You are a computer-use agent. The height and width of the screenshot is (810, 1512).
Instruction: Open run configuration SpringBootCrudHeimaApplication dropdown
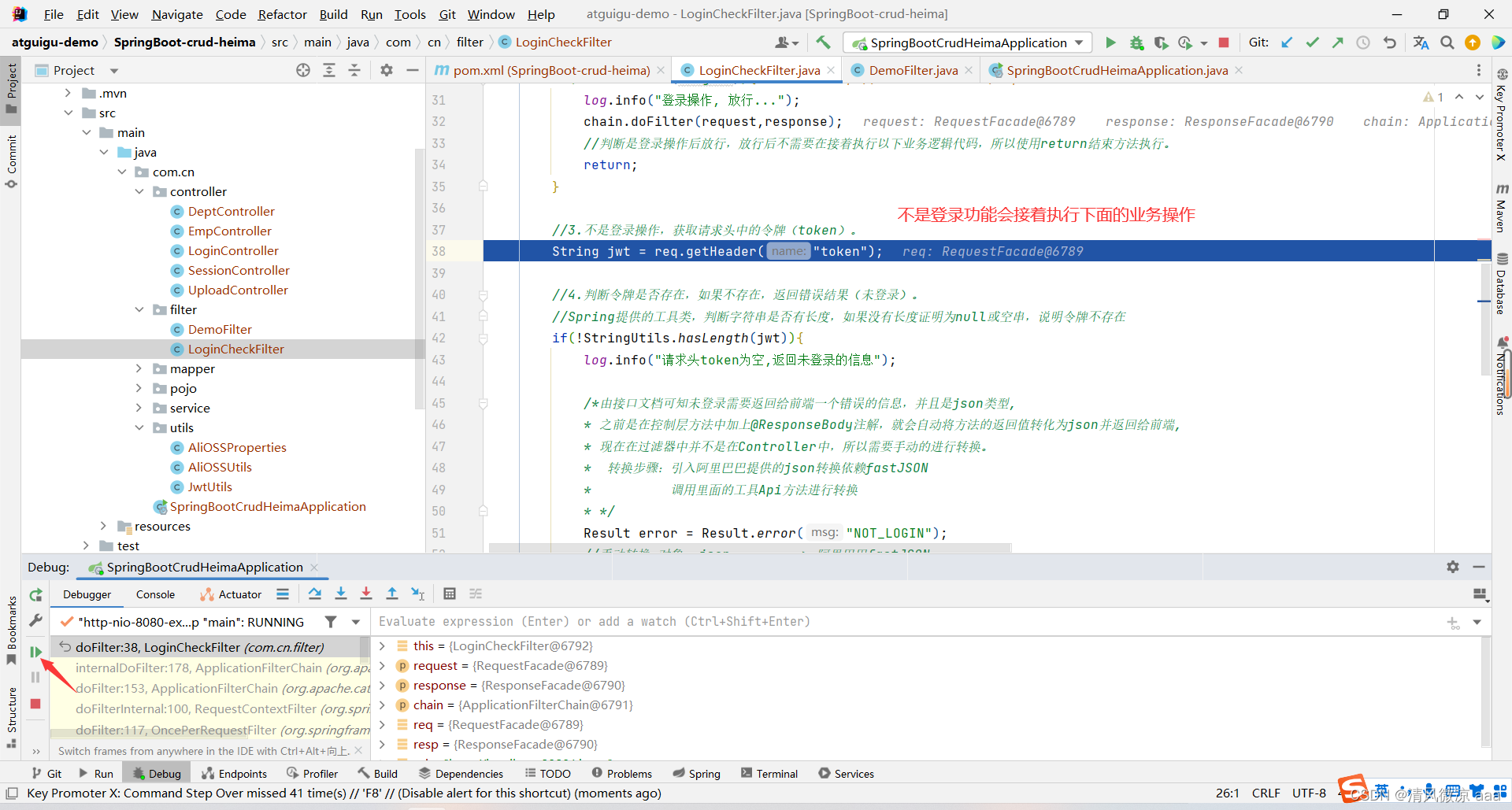click(968, 43)
